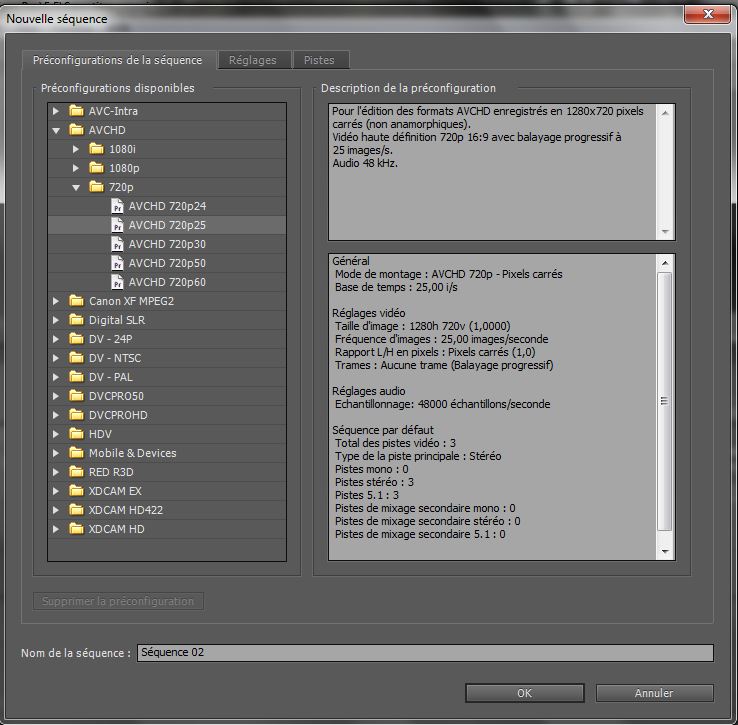Click the AVCHD 720p30 preset file icon
The height and width of the screenshot is (725, 738).
(x=117, y=244)
